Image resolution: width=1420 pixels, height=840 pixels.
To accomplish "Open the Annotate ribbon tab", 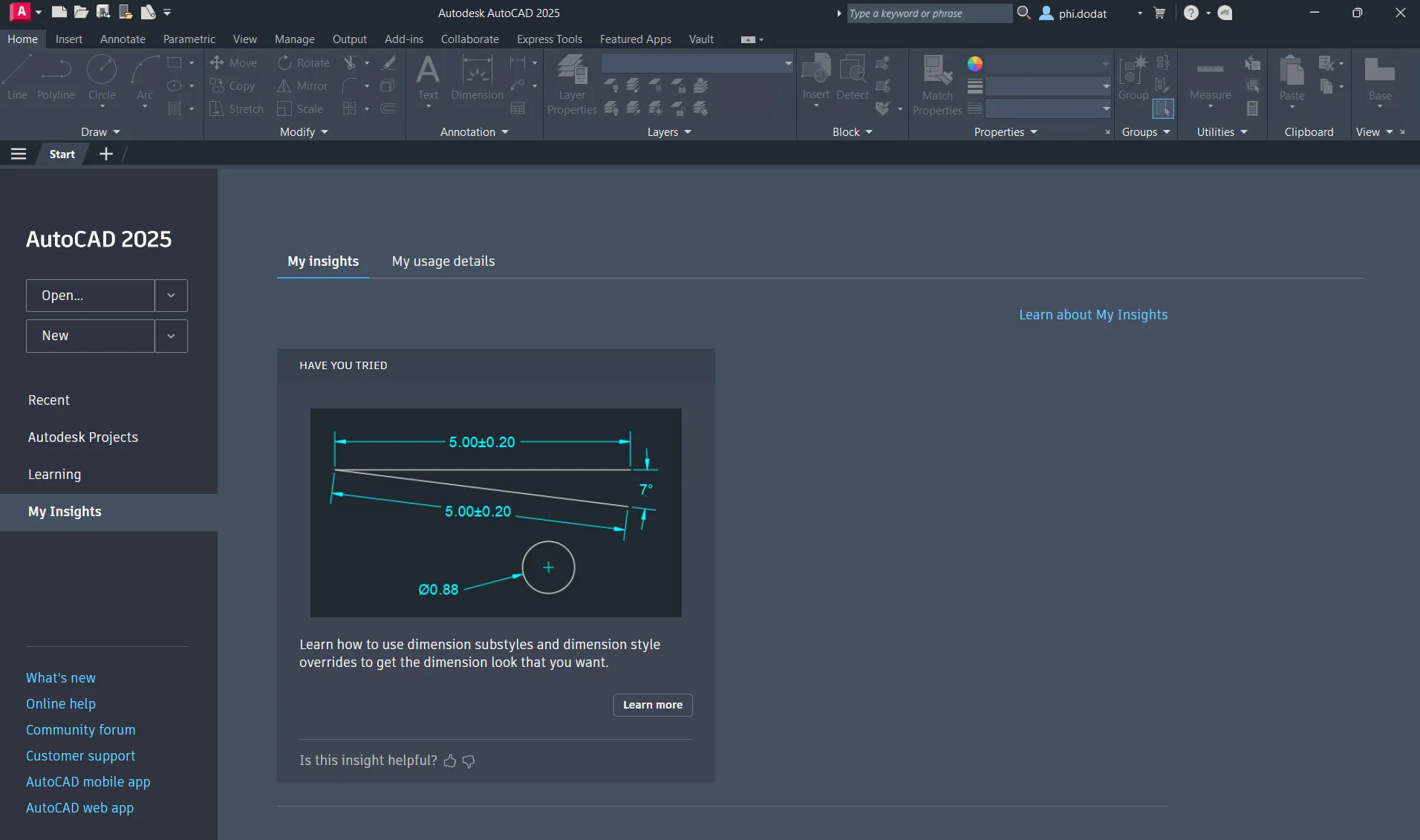I will (x=122, y=39).
